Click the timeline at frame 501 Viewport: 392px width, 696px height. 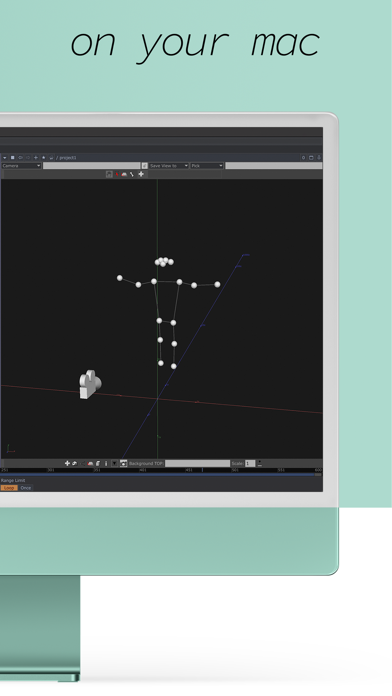point(235,470)
